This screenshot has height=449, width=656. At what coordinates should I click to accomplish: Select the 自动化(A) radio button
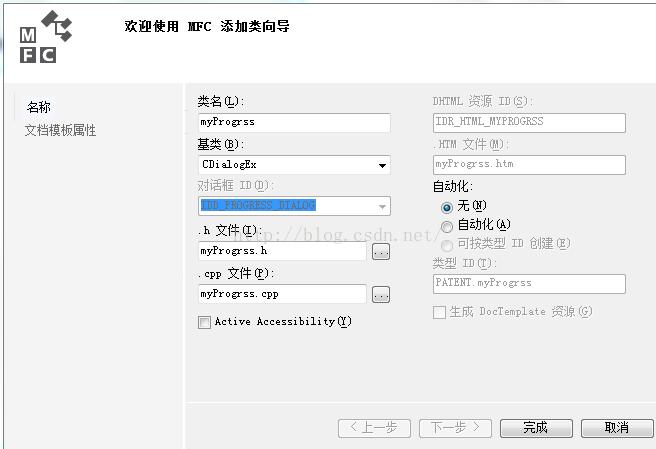click(x=447, y=226)
